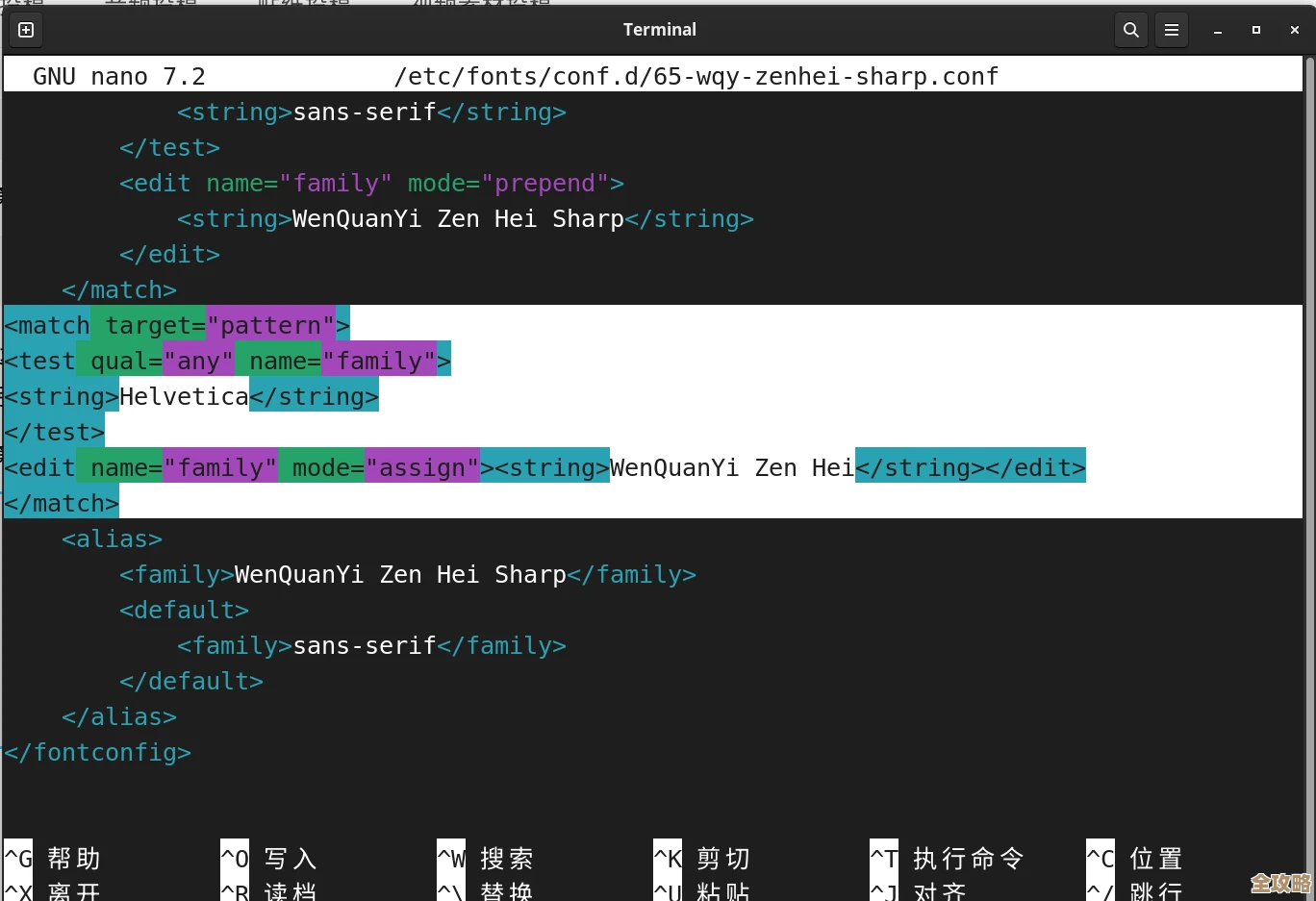1316x901 pixels.
Task: Click the ^G 帮助 help shortcut
Action: coord(54,858)
